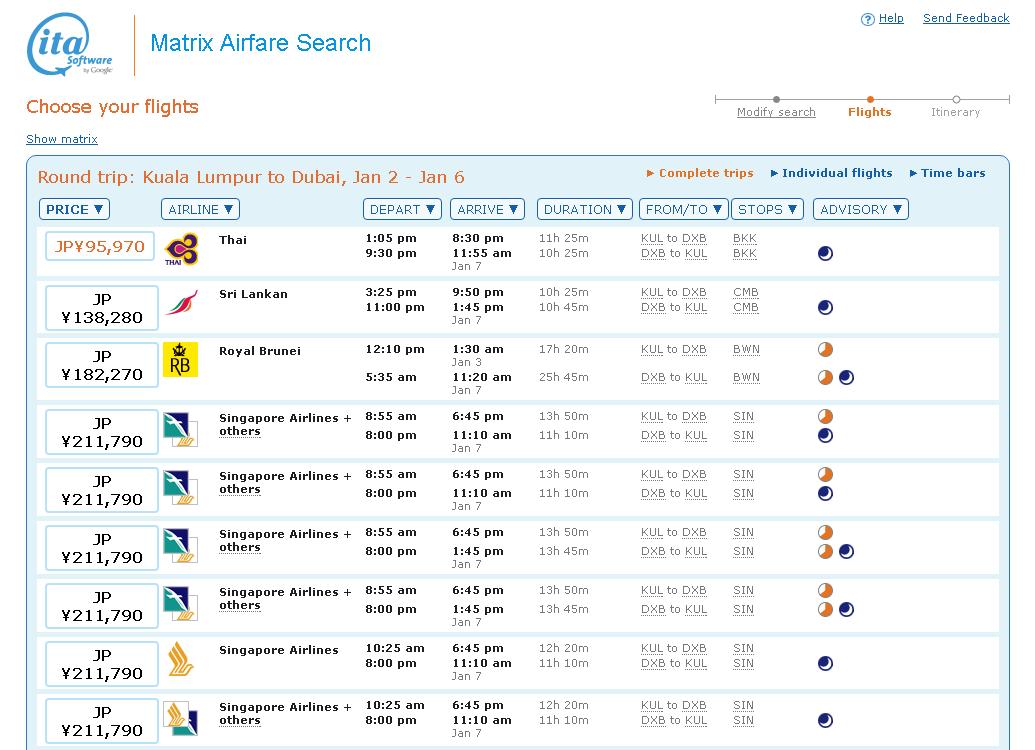Click the "11h 25m" duration

(x=564, y=238)
